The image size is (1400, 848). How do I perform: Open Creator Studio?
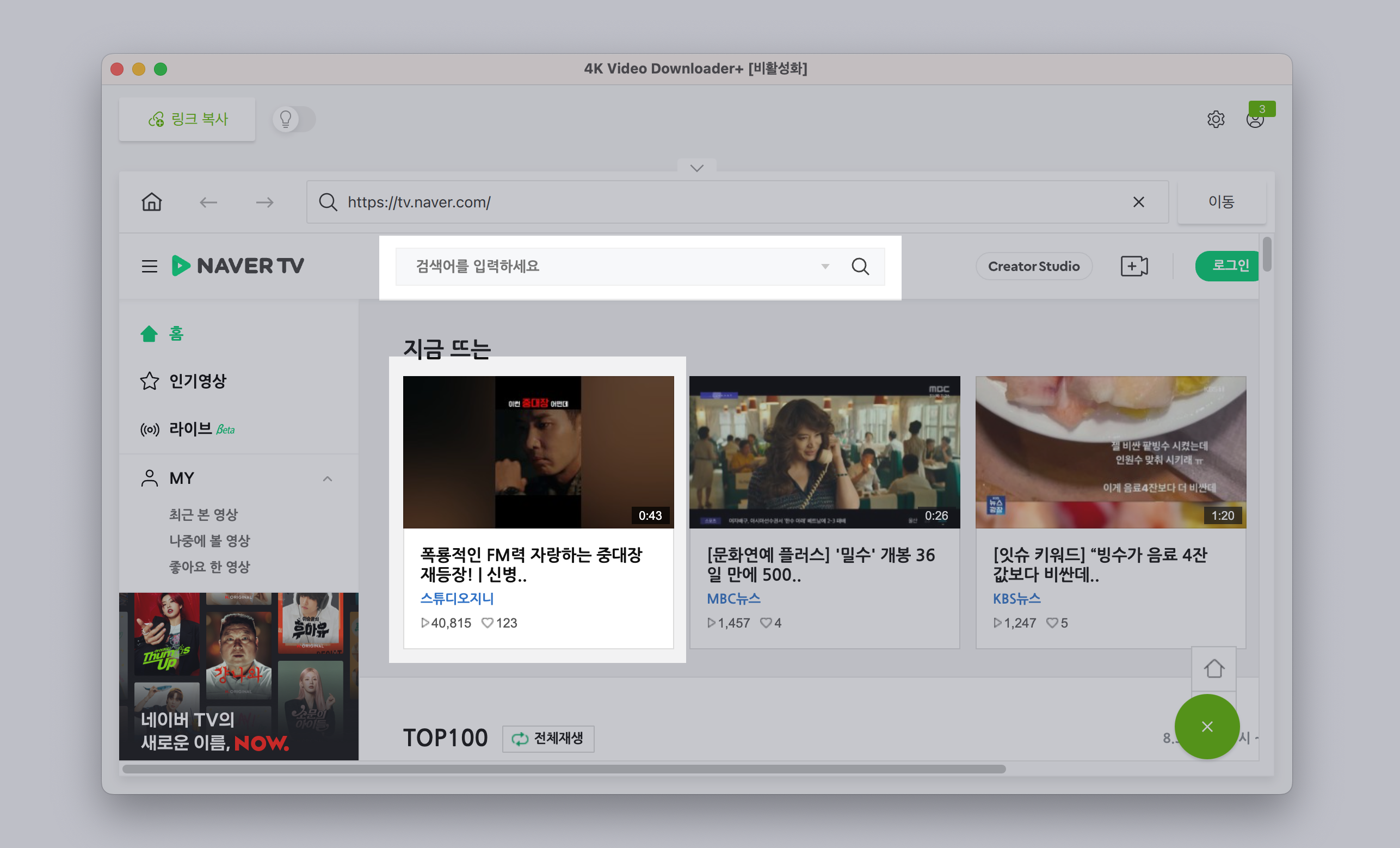point(1033,266)
